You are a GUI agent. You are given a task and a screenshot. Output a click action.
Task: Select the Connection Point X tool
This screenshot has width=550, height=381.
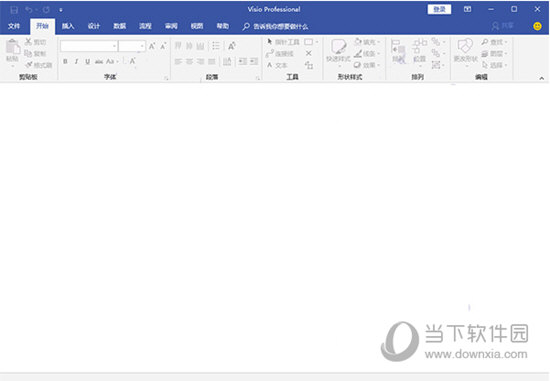click(x=309, y=53)
